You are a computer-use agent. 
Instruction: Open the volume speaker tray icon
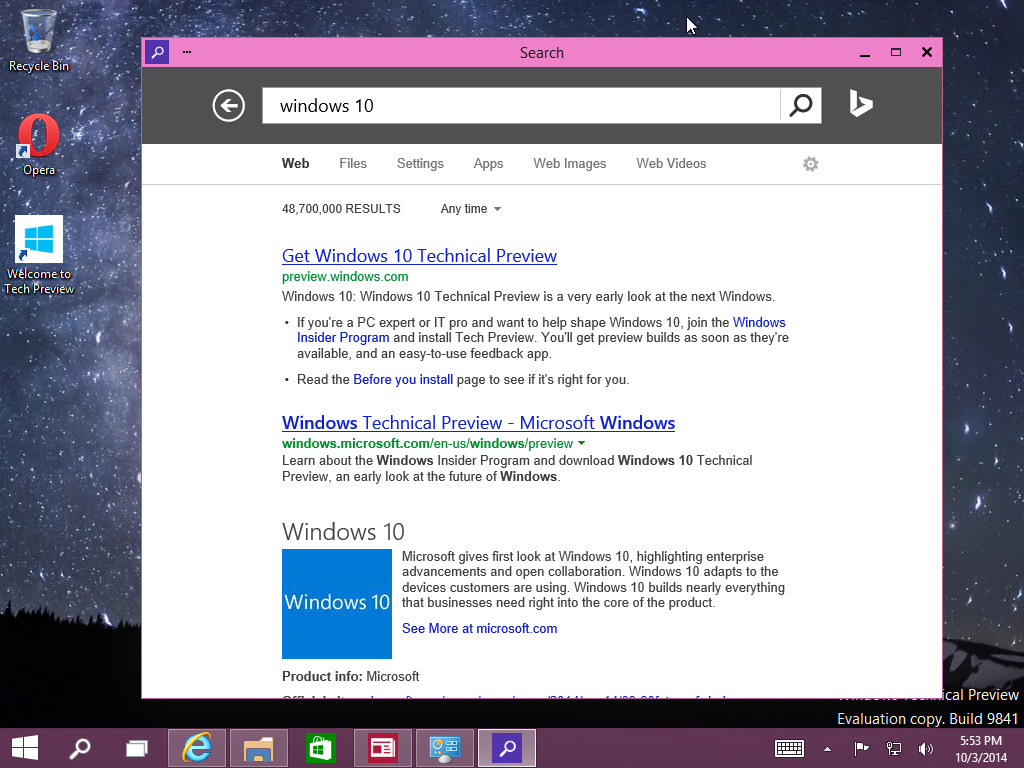(x=925, y=748)
